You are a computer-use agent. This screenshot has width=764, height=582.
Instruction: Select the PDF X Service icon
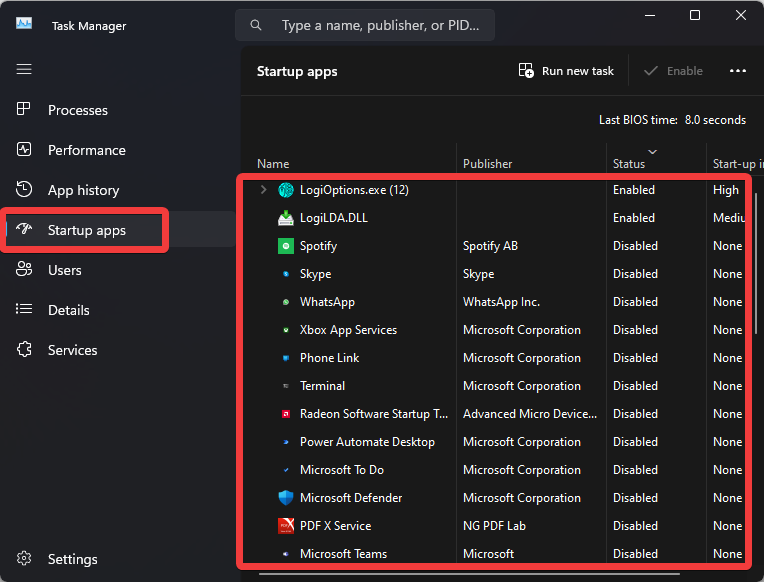coord(286,526)
